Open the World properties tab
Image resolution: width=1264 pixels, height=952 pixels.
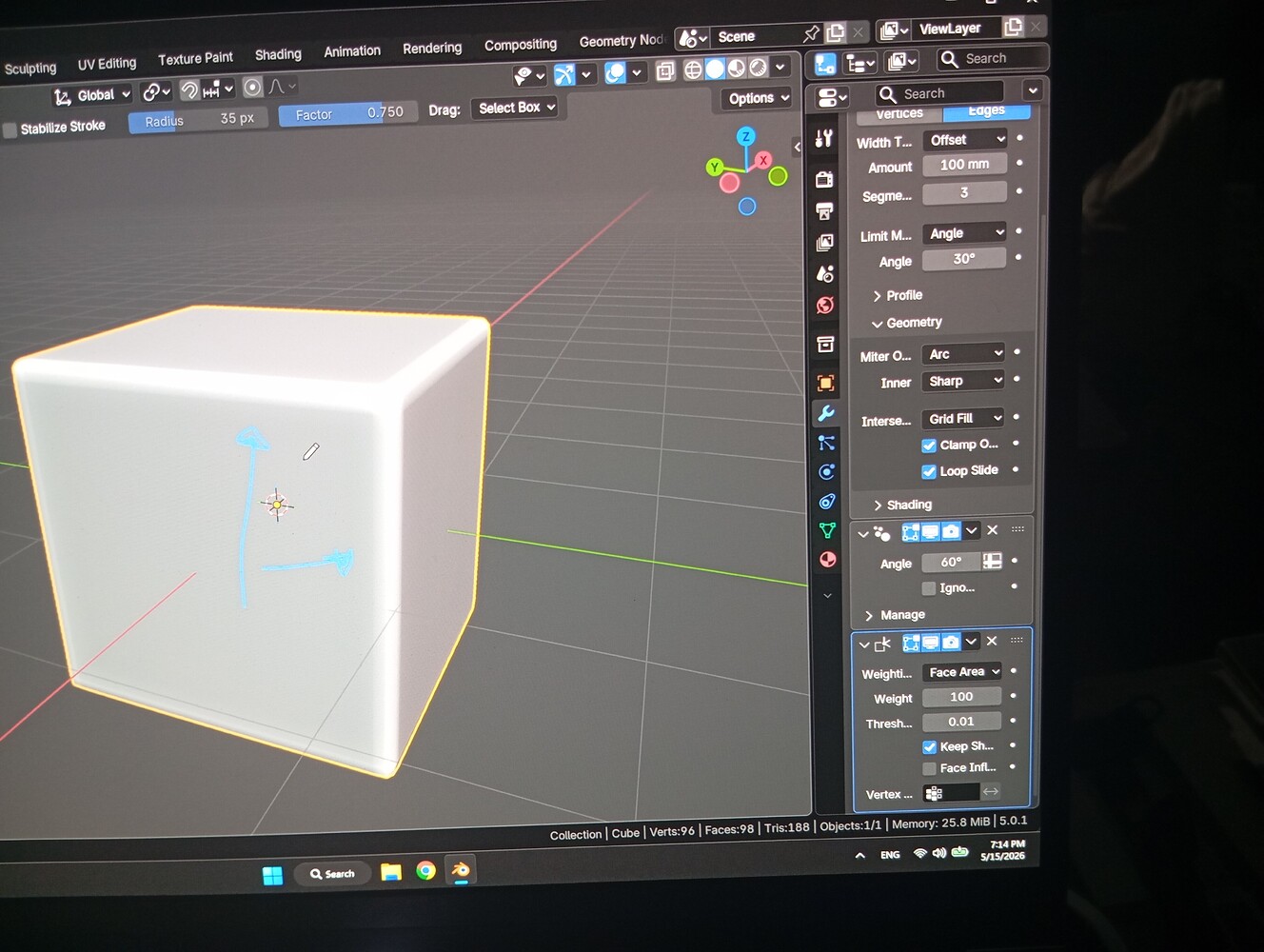(825, 305)
